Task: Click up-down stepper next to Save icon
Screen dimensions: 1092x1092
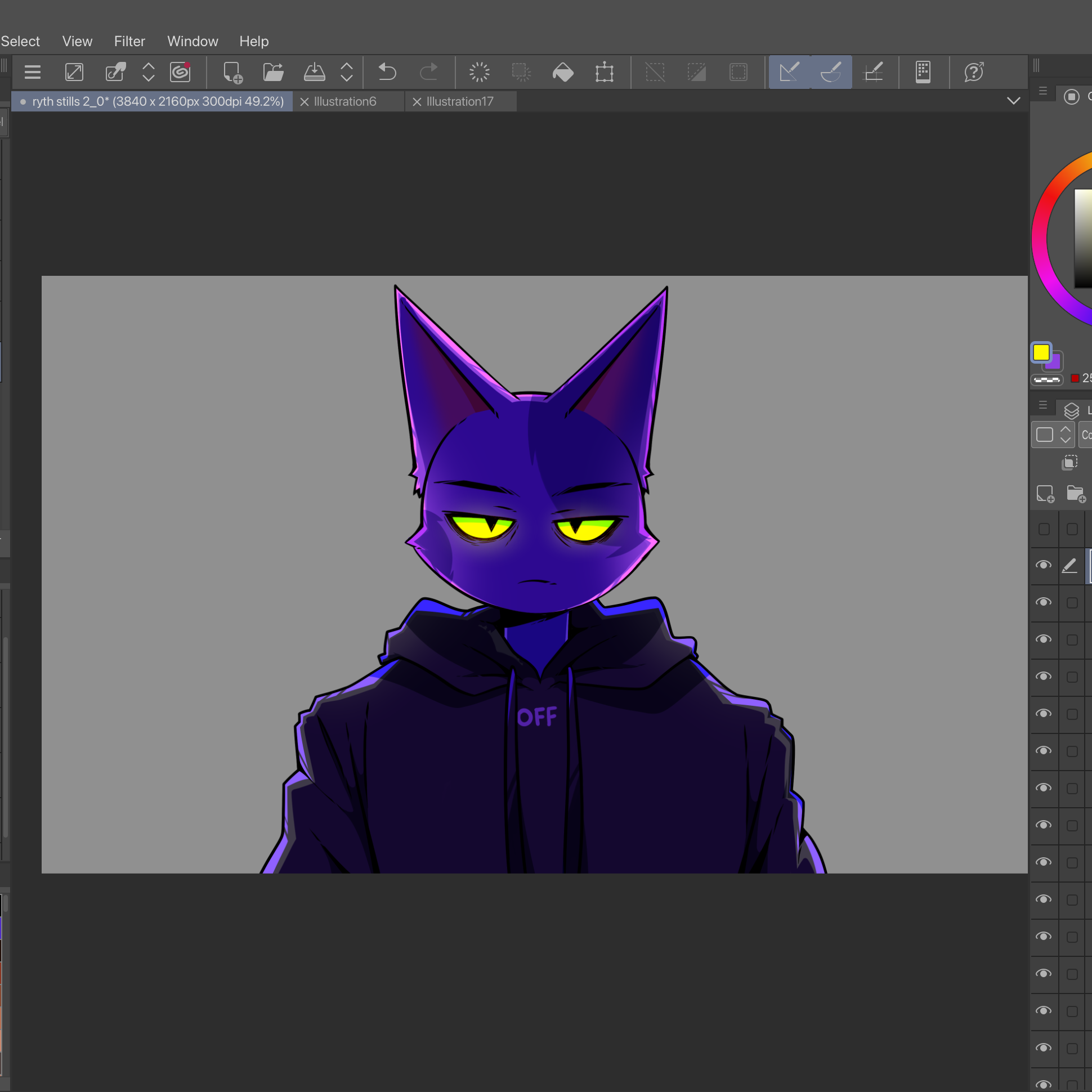Action: [347, 73]
